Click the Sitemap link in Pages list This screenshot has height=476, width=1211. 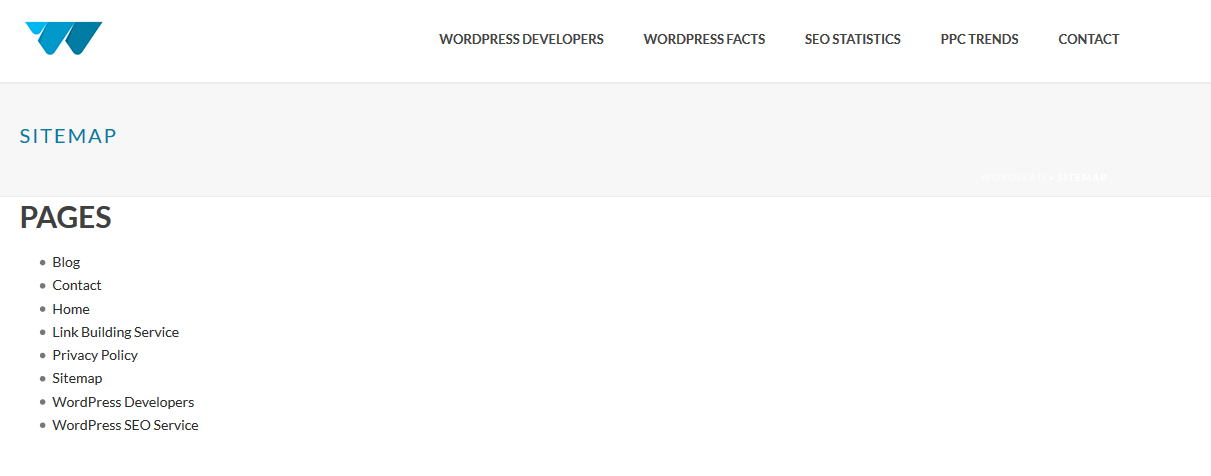coord(77,378)
